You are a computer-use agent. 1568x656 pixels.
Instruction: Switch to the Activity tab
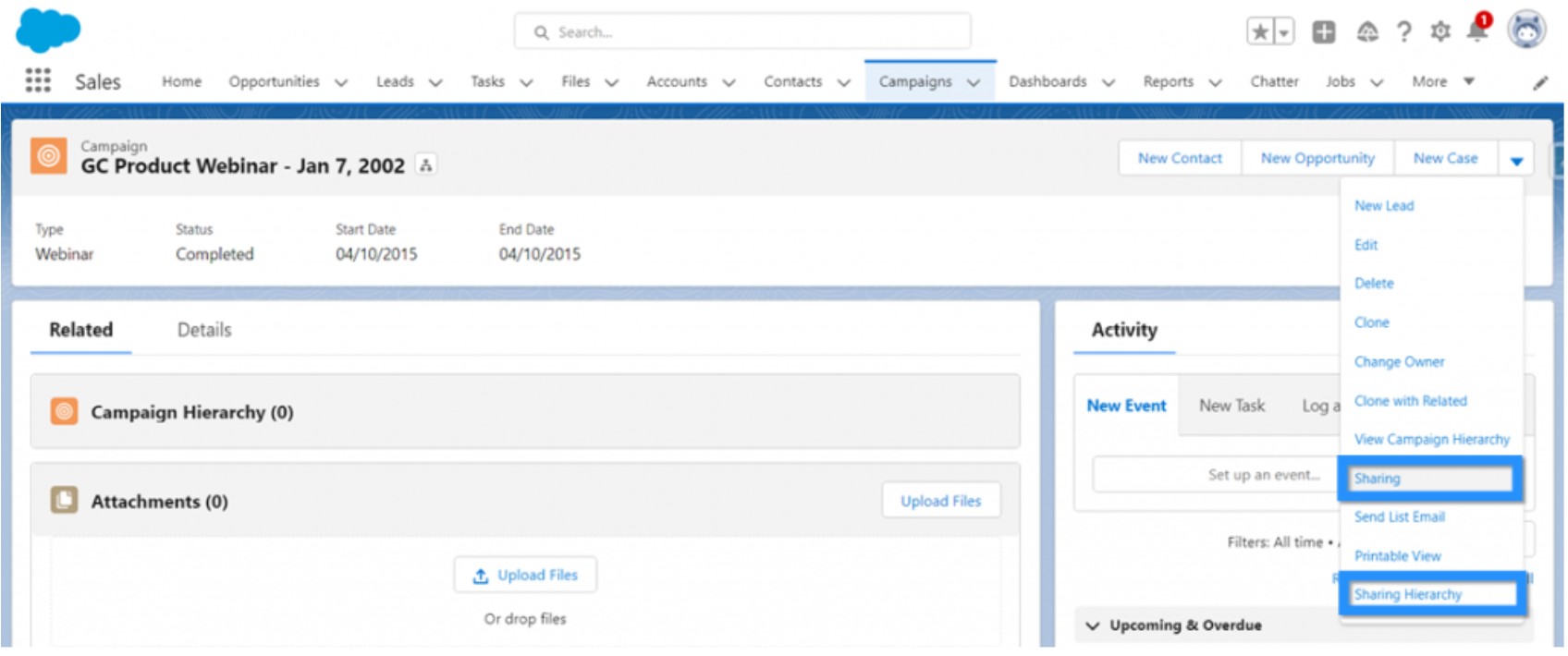[1124, 330]
